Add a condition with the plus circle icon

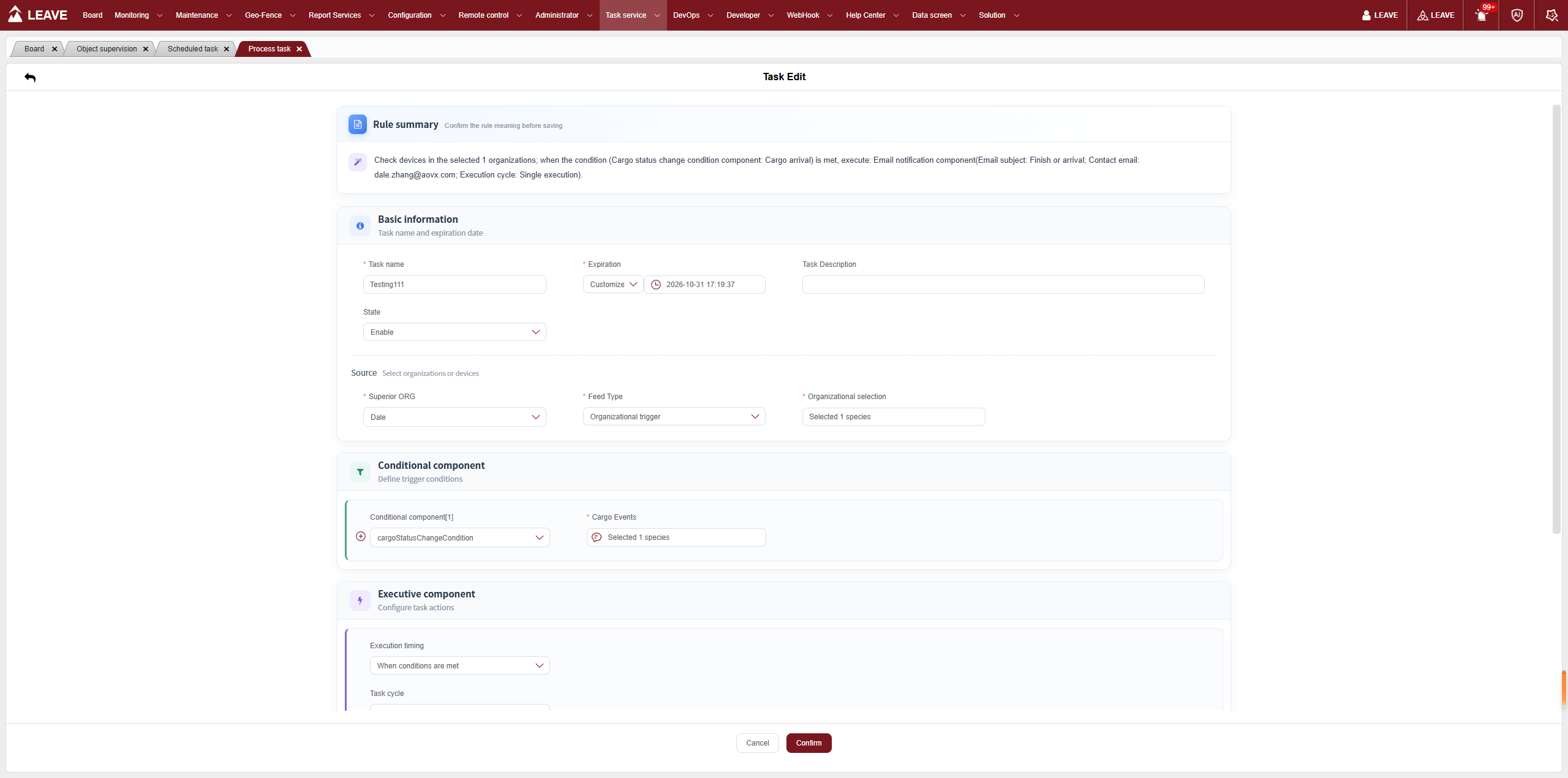[361, 536]
